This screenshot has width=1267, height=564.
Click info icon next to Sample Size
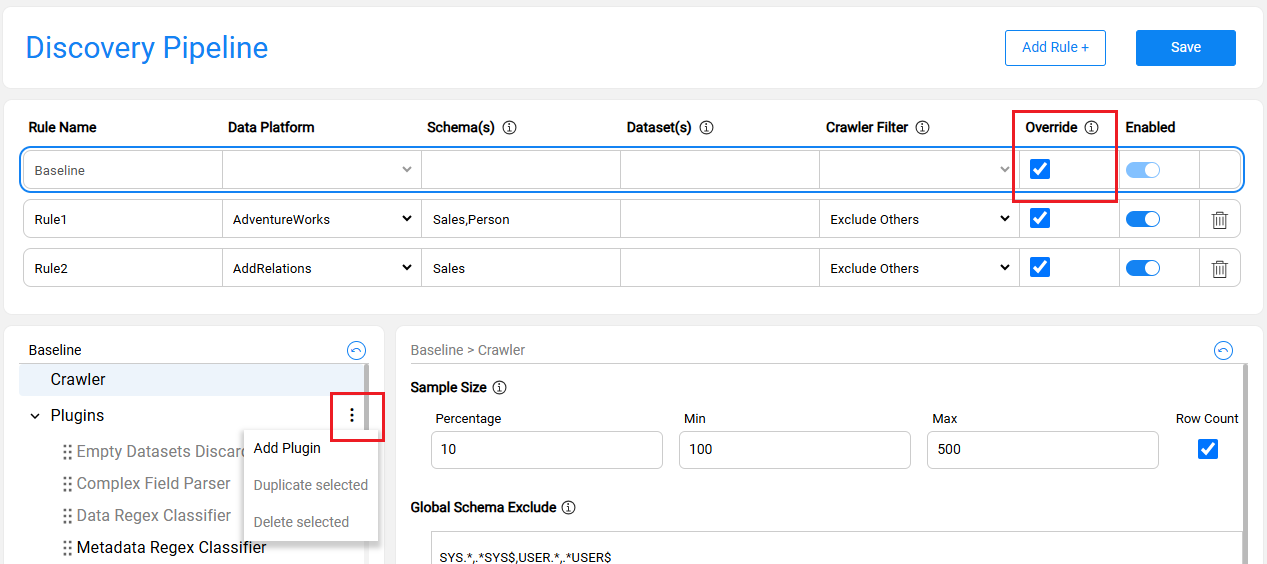[x=500, y=387]
